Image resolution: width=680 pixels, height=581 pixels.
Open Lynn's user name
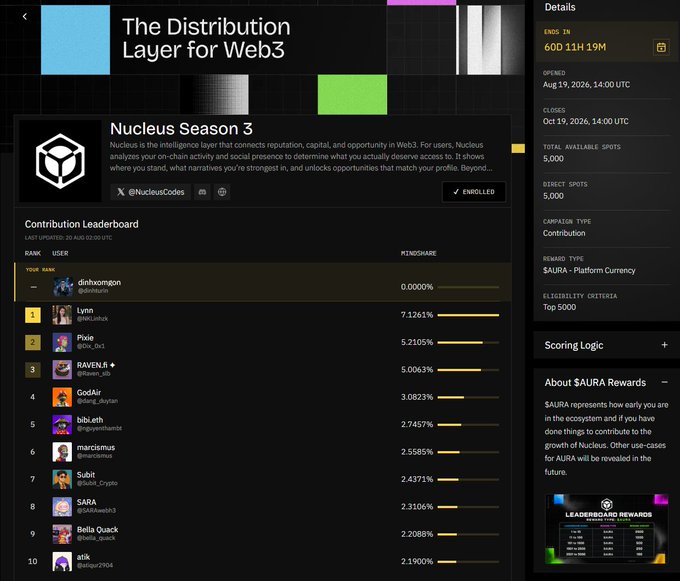[x=85, y=310]
